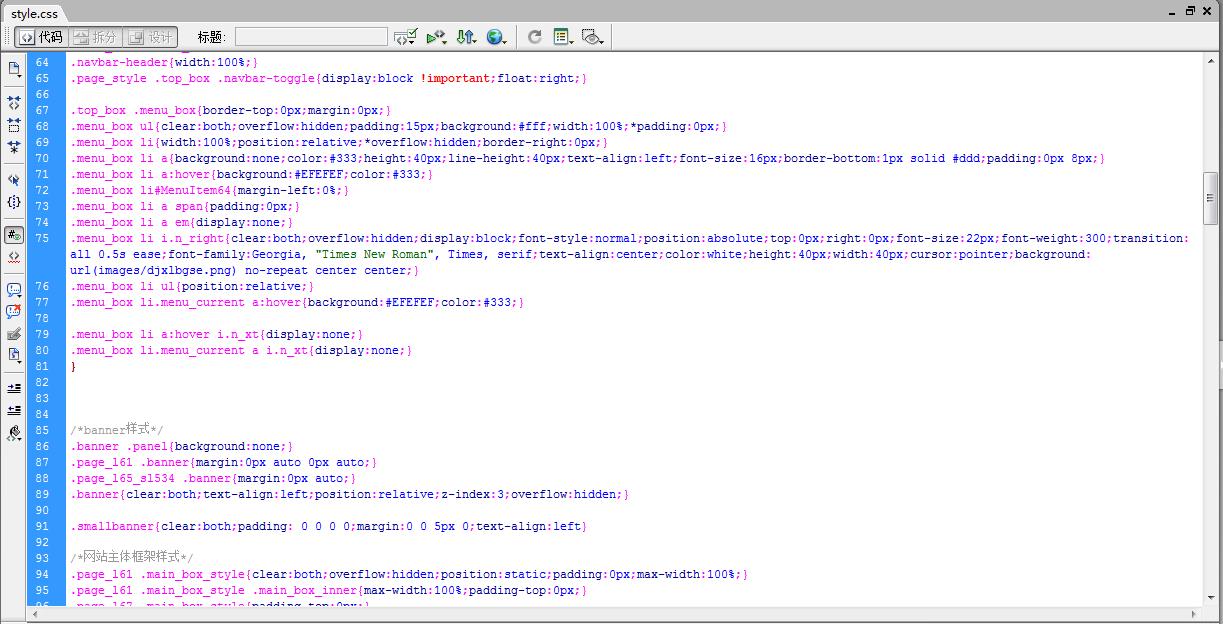Open the file management menu

point(466,37)
